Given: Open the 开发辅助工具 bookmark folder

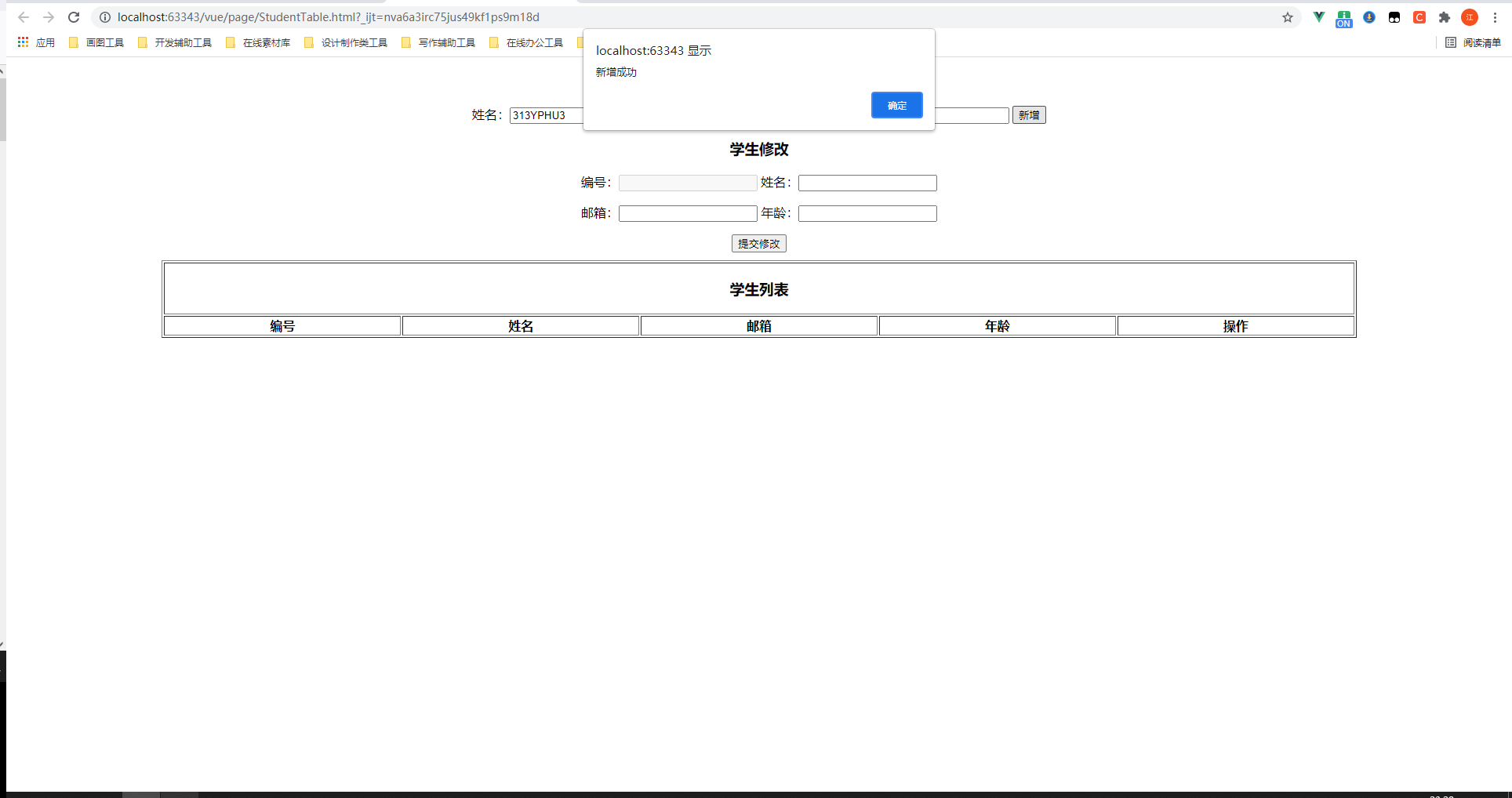Looking at the screenshot, I should [175, 42].
